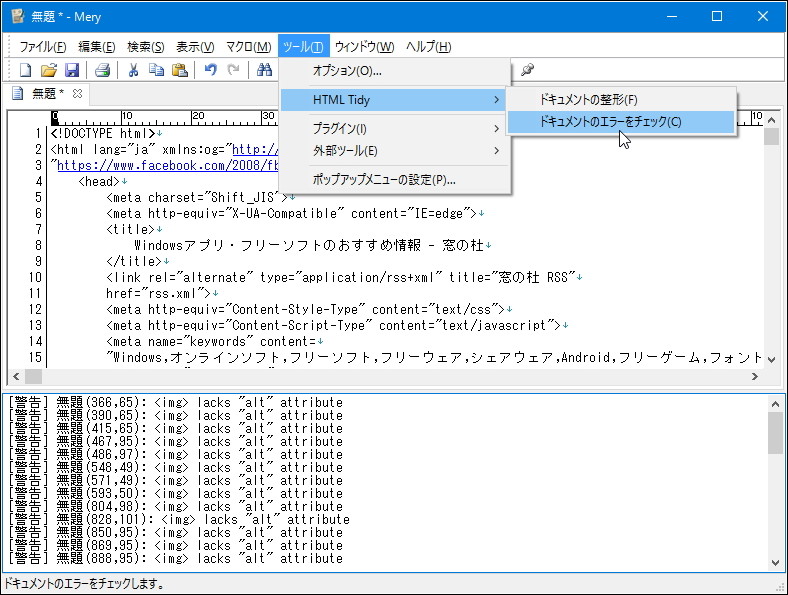Viewport: 788px width, 595px height.
Task: Open the 編集(E) menu
Action: pyautogui.click(x=96, y=47)
